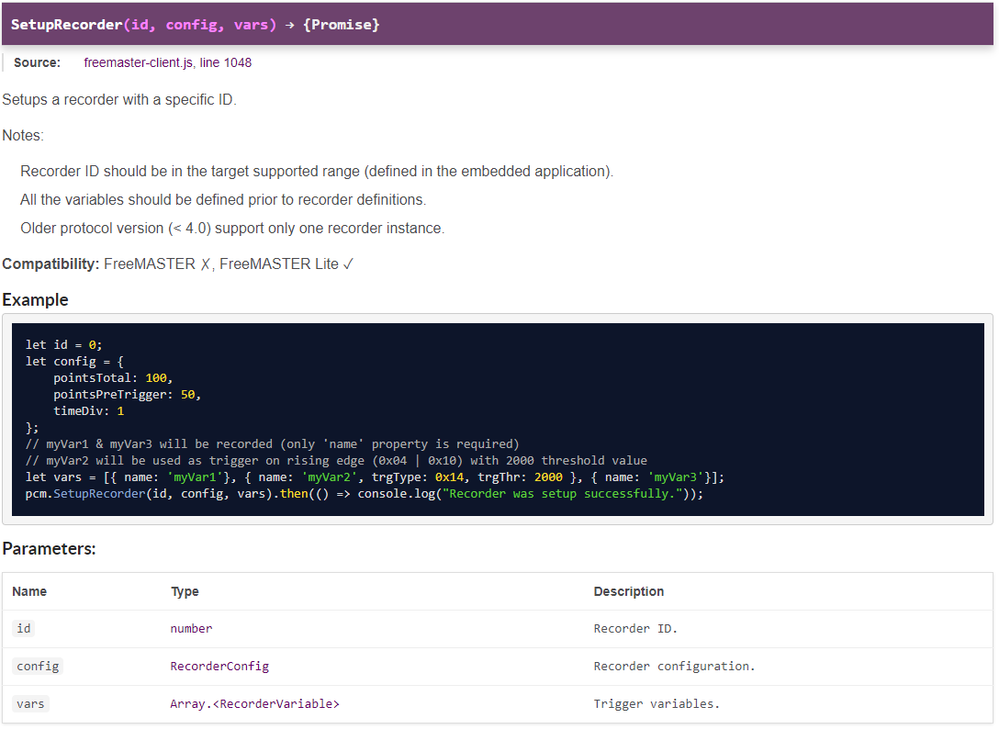Select the 'config' parameter name cell
This screenshot has height=729, width=999.
tap(38, 666)
